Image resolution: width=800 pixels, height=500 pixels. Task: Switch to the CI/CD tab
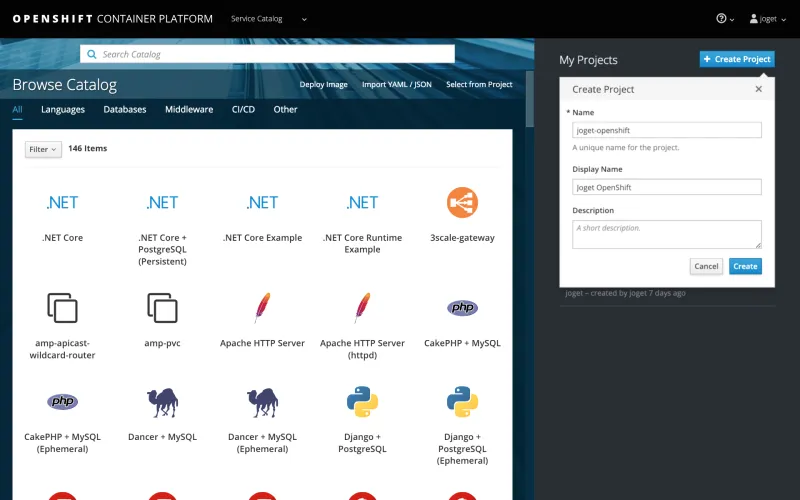pyautogui.click(x=243, y=110)
